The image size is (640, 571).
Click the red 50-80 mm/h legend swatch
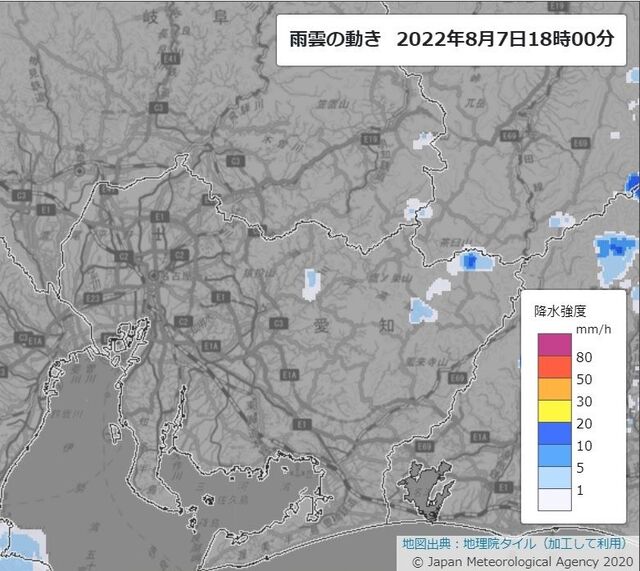click(x=554, y=367)
